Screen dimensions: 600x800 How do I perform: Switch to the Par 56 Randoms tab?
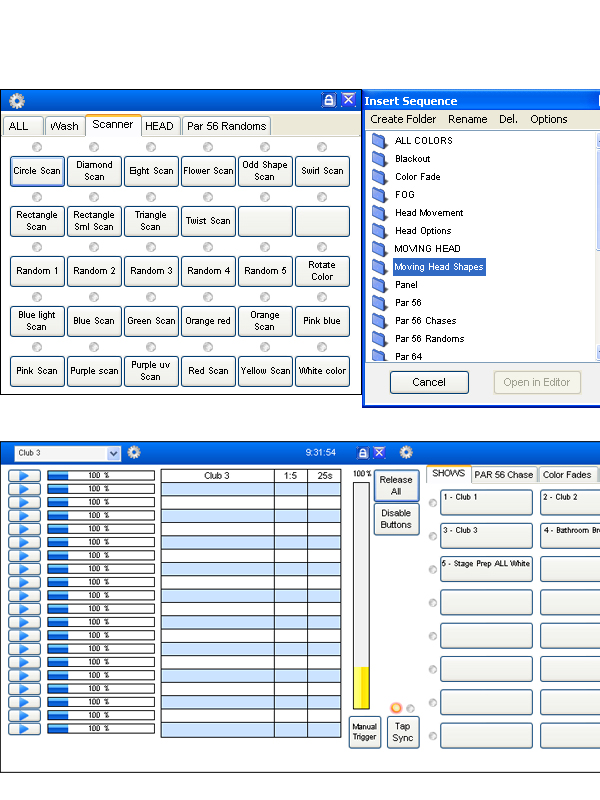click(227, 126)
